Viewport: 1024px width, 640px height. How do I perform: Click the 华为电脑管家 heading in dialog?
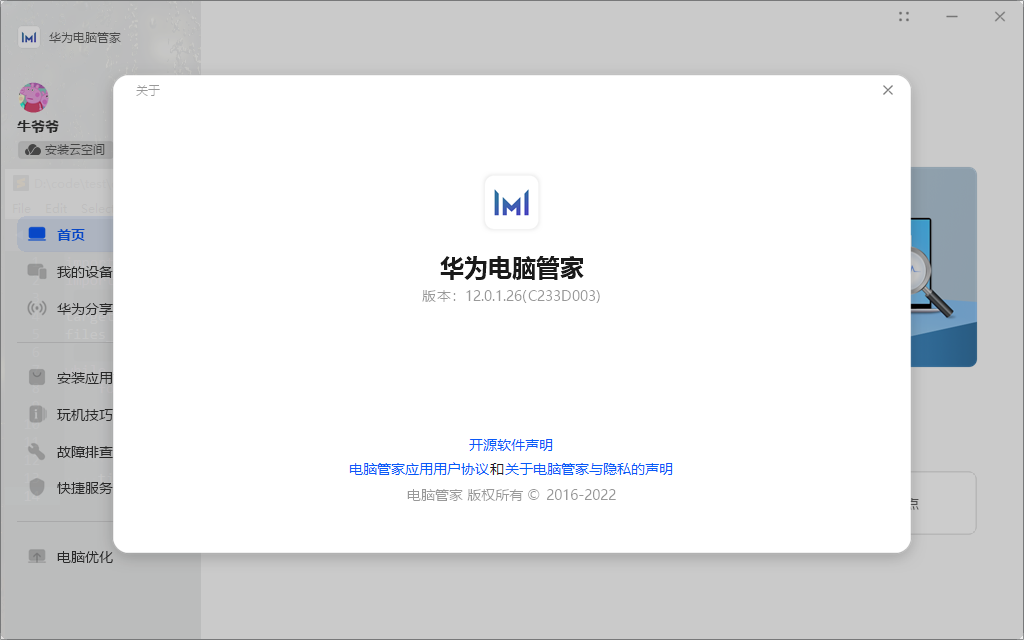click(x=511, y=268)
